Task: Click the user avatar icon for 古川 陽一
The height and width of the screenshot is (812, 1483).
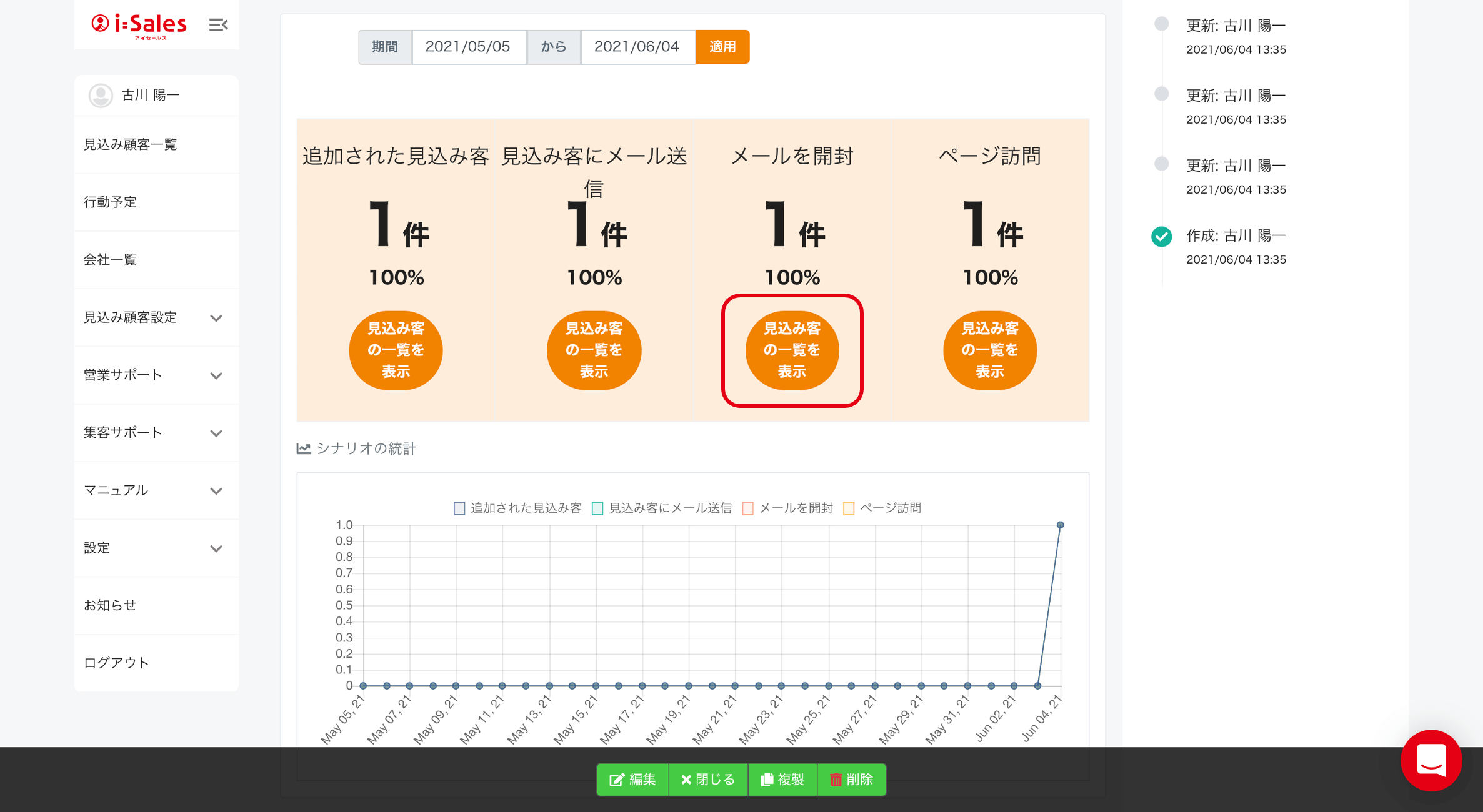Action: pos(100,95)
